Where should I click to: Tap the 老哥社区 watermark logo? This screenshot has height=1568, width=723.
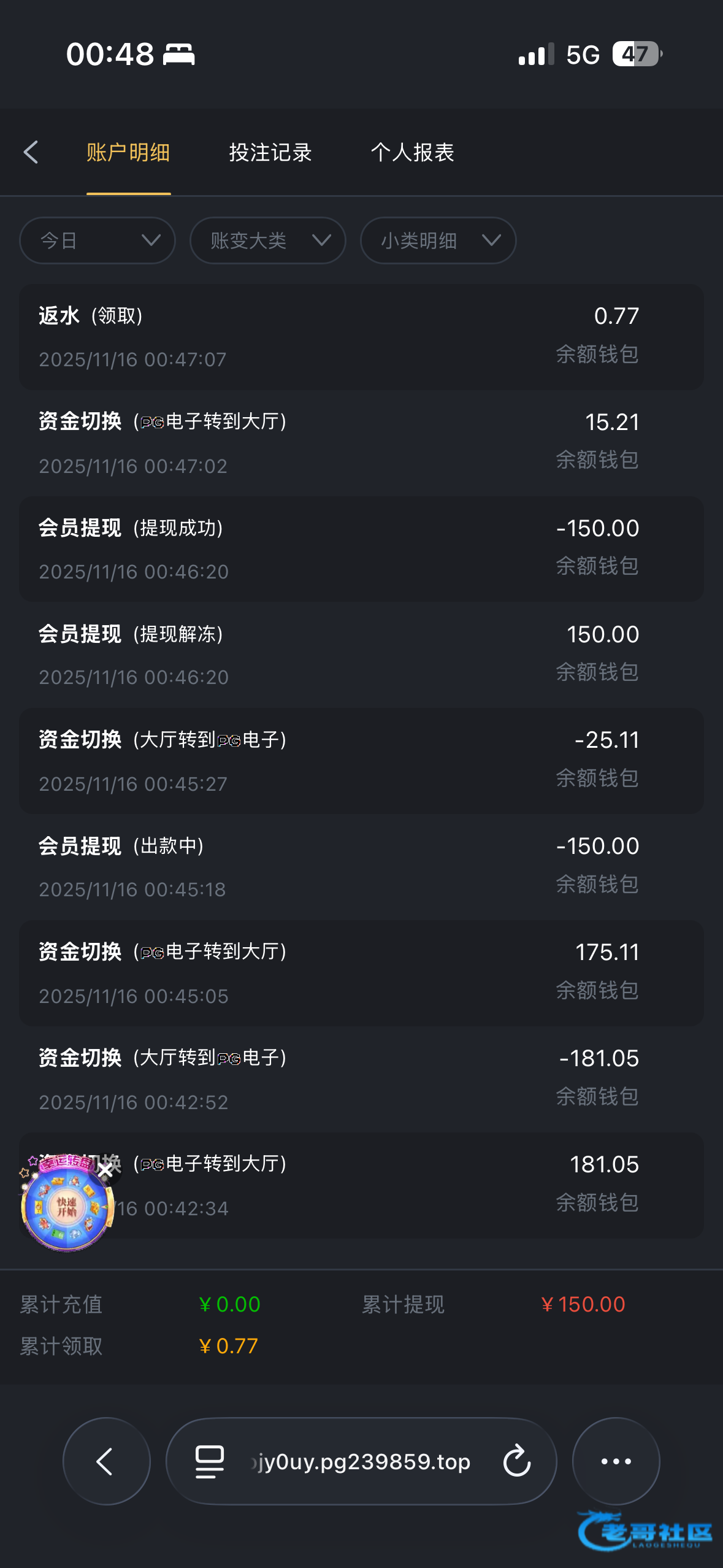(x=644, y=1532)
